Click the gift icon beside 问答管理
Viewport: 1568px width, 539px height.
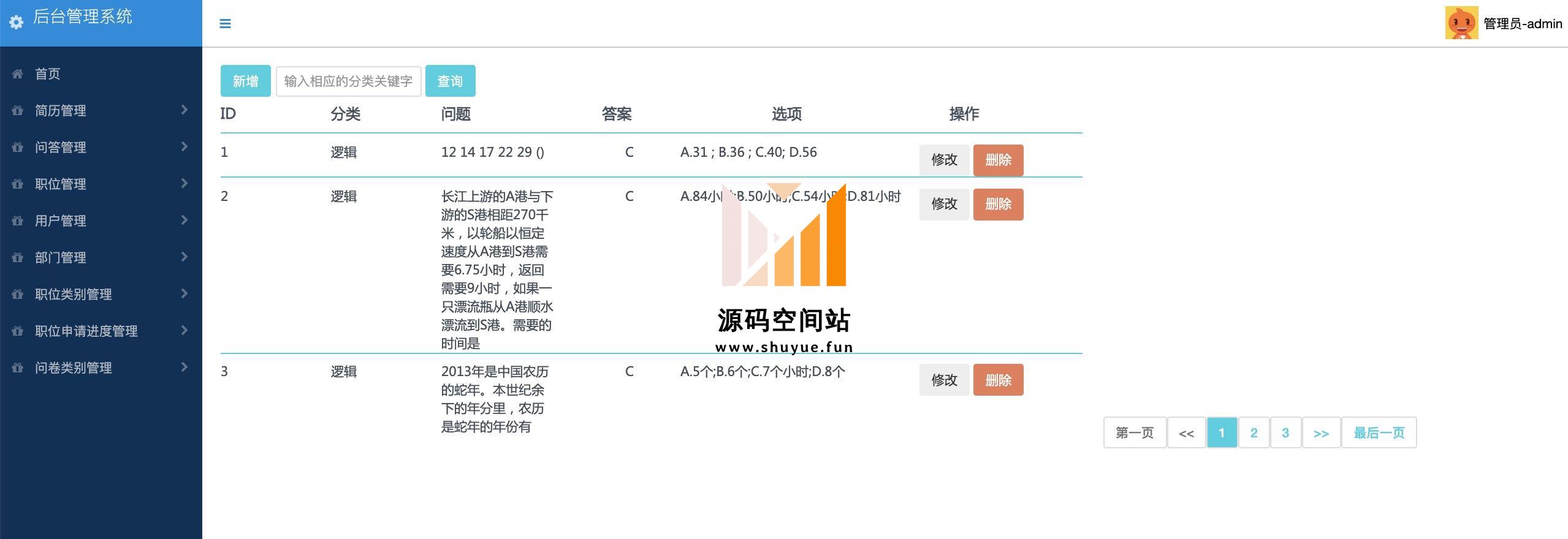coord(17,148)
